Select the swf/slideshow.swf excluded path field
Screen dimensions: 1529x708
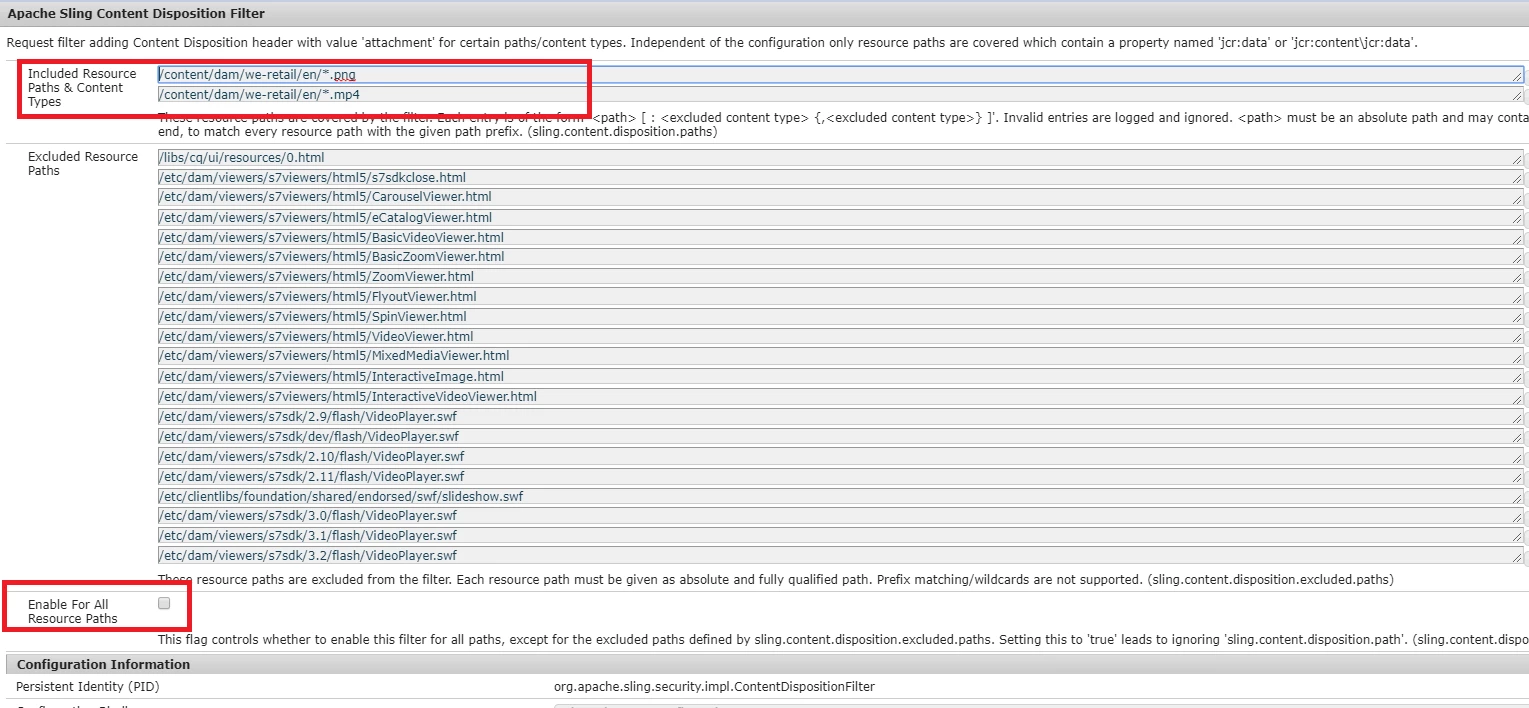click(x=841, y=496)
